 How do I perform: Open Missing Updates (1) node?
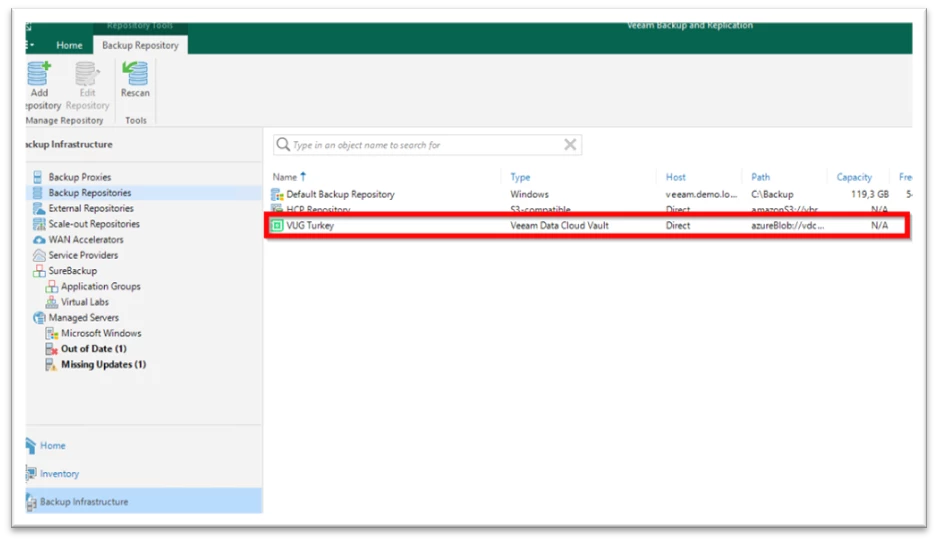103,364
